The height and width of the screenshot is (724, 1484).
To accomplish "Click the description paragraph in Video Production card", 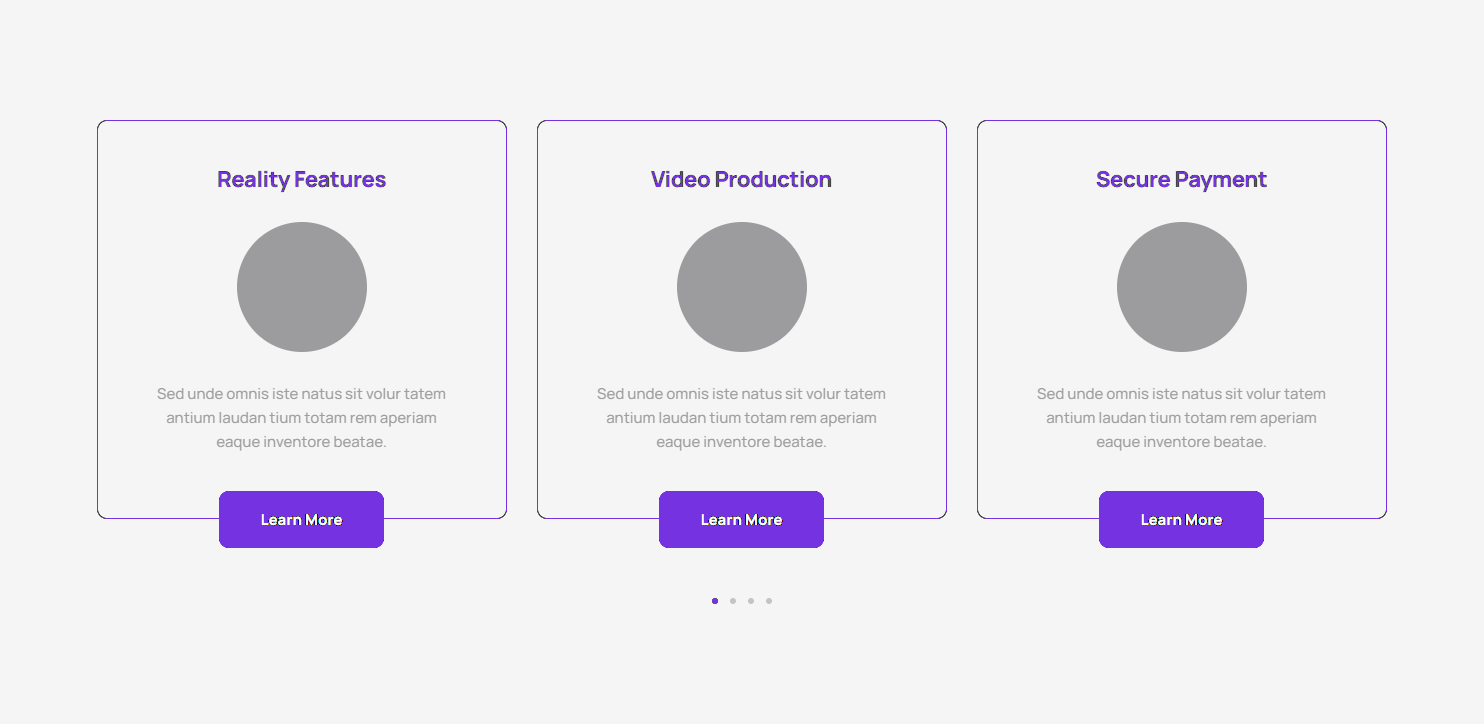I will [x=741, y=418].
